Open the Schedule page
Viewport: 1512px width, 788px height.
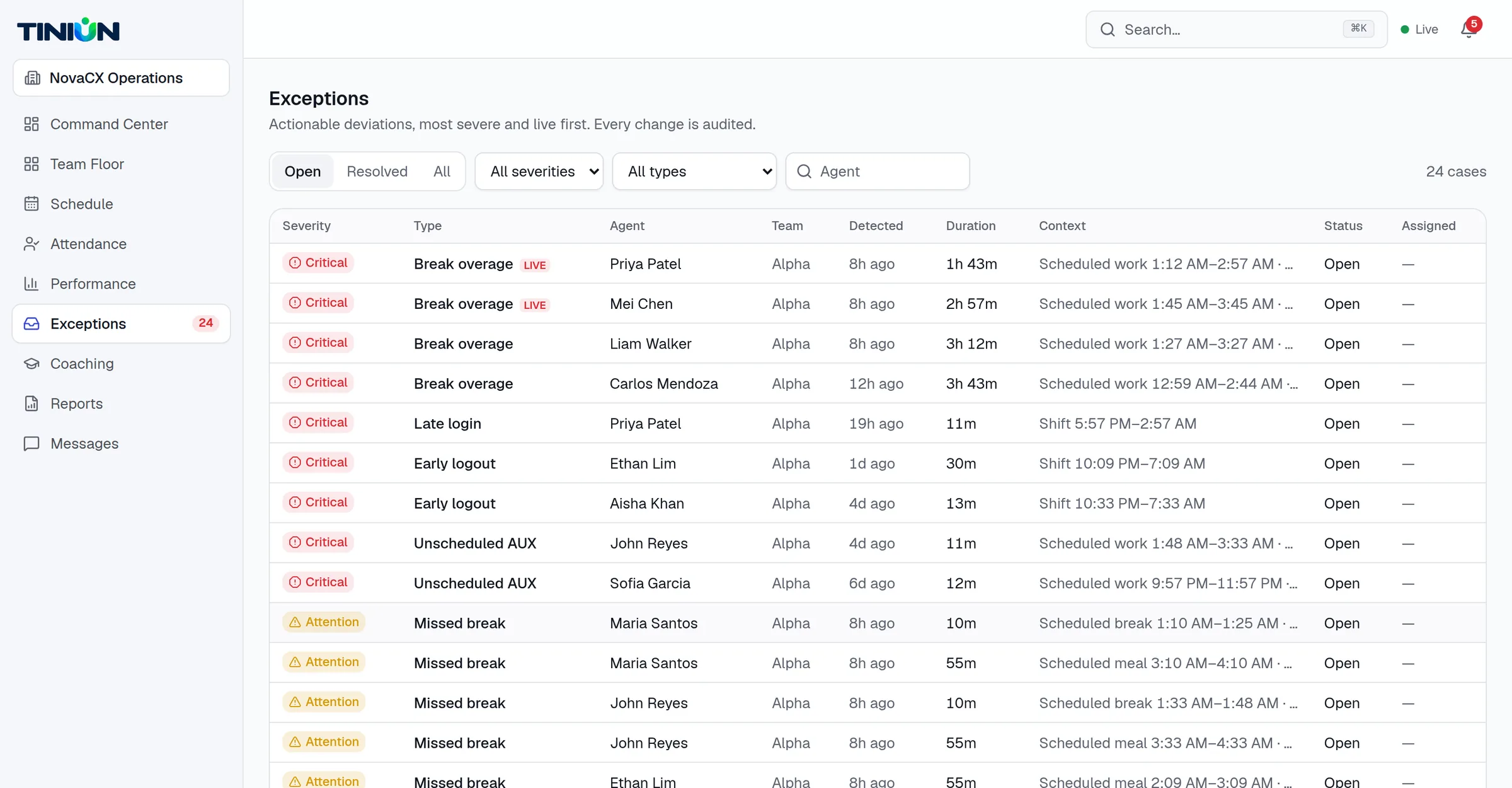pyautogui.click(x=121, y=204)
